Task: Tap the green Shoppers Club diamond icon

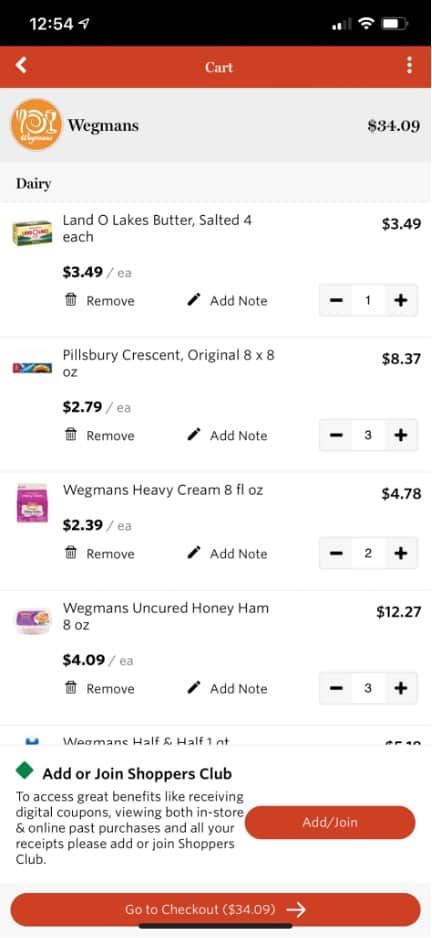Action: pos(25,770)
